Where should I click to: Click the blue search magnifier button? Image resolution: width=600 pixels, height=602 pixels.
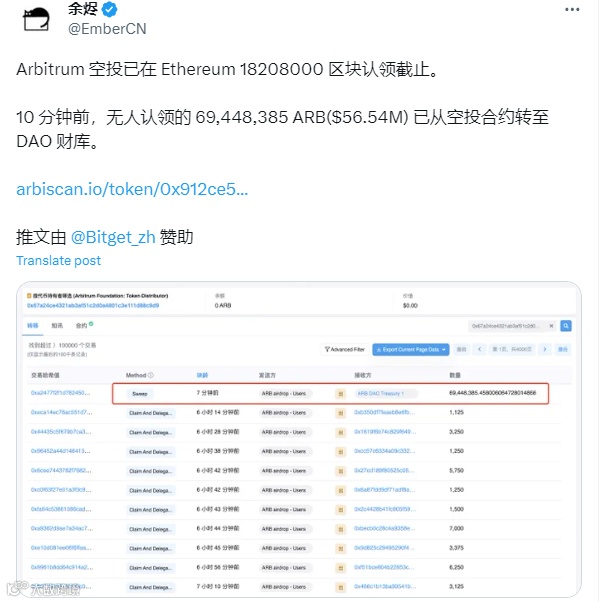pos(565,326)
